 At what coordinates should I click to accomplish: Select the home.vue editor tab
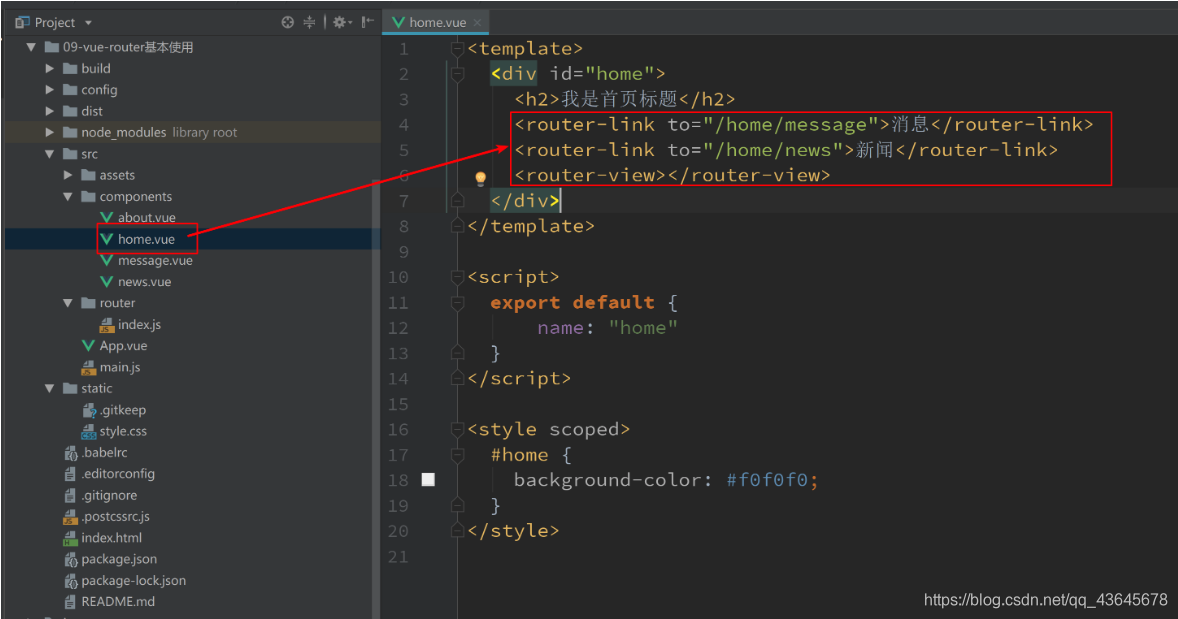point(437,23)
